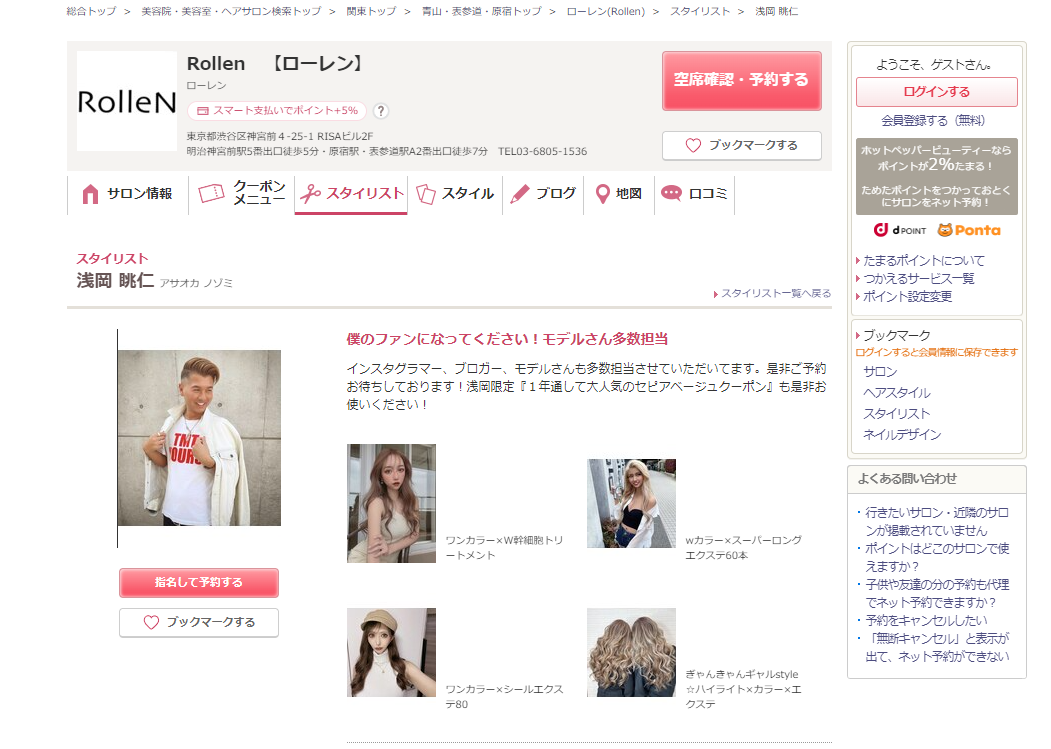This screenshot has width=1051, height=749.
Task: Open FAQ 「無断キャンセル」と表示が出て、ネット予約ができない
Action: 936,648
